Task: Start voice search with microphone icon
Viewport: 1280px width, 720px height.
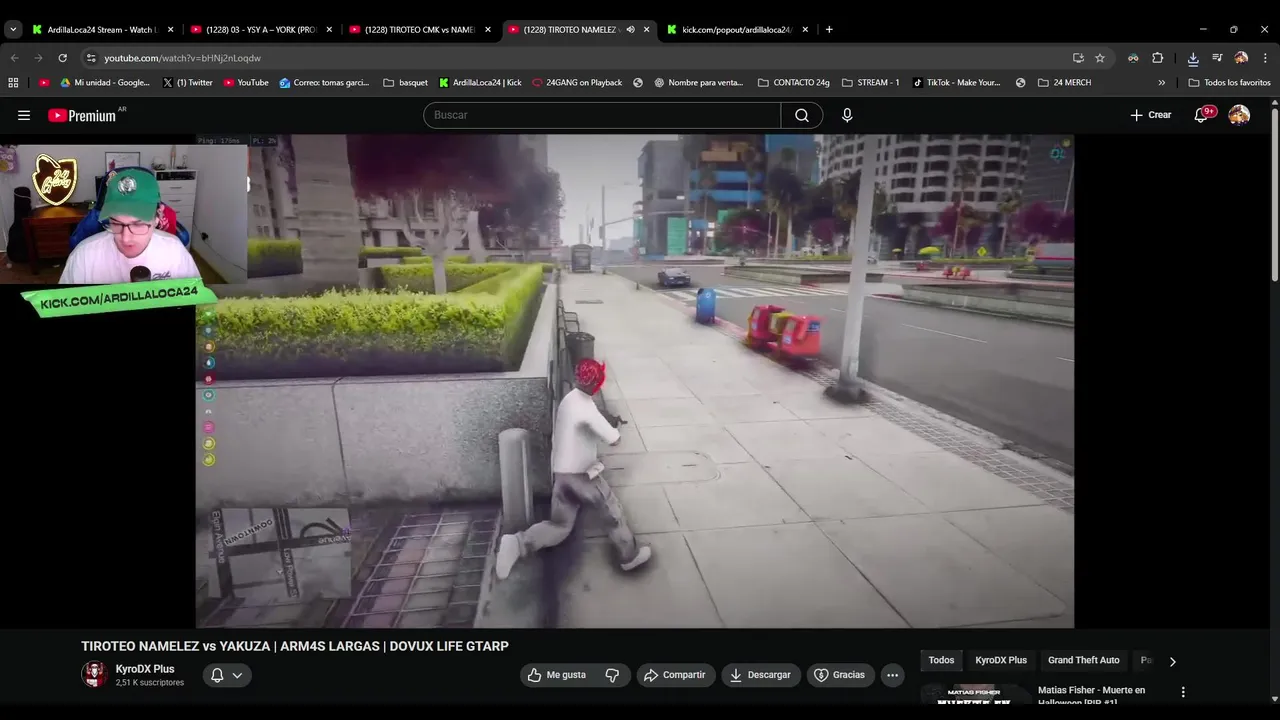Action: (x=847, y=115)
